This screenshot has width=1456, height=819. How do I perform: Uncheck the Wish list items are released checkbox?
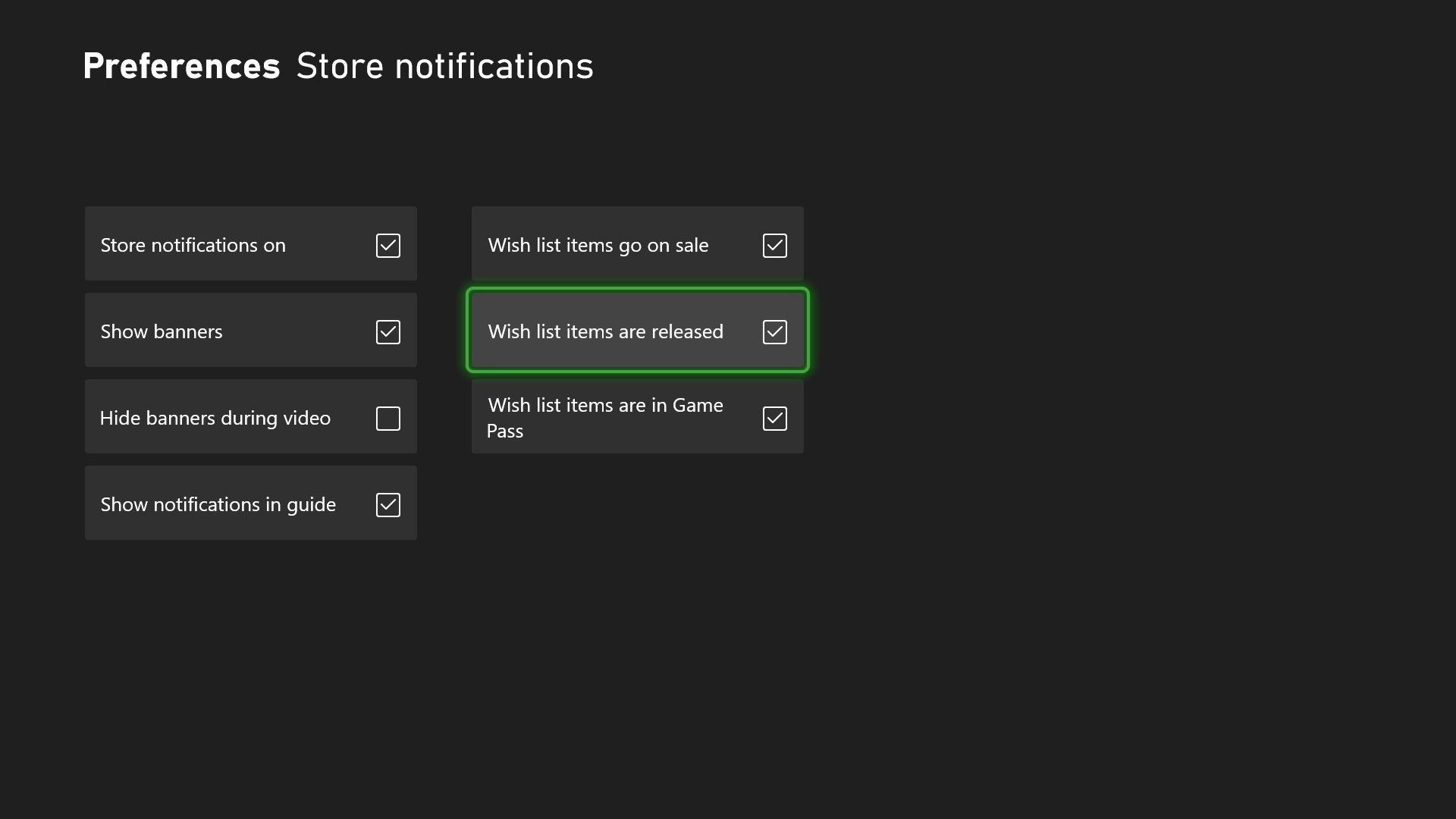(x=774, y=331)
